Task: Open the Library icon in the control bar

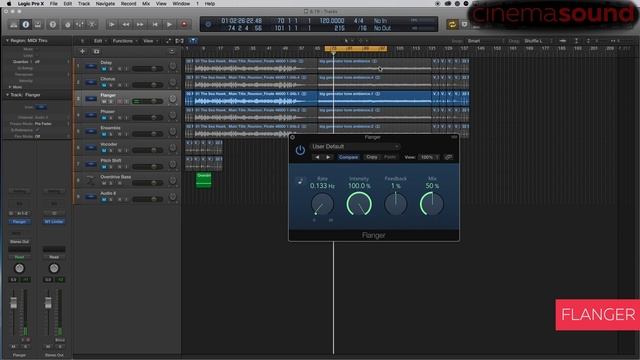Action: [13, 24]
